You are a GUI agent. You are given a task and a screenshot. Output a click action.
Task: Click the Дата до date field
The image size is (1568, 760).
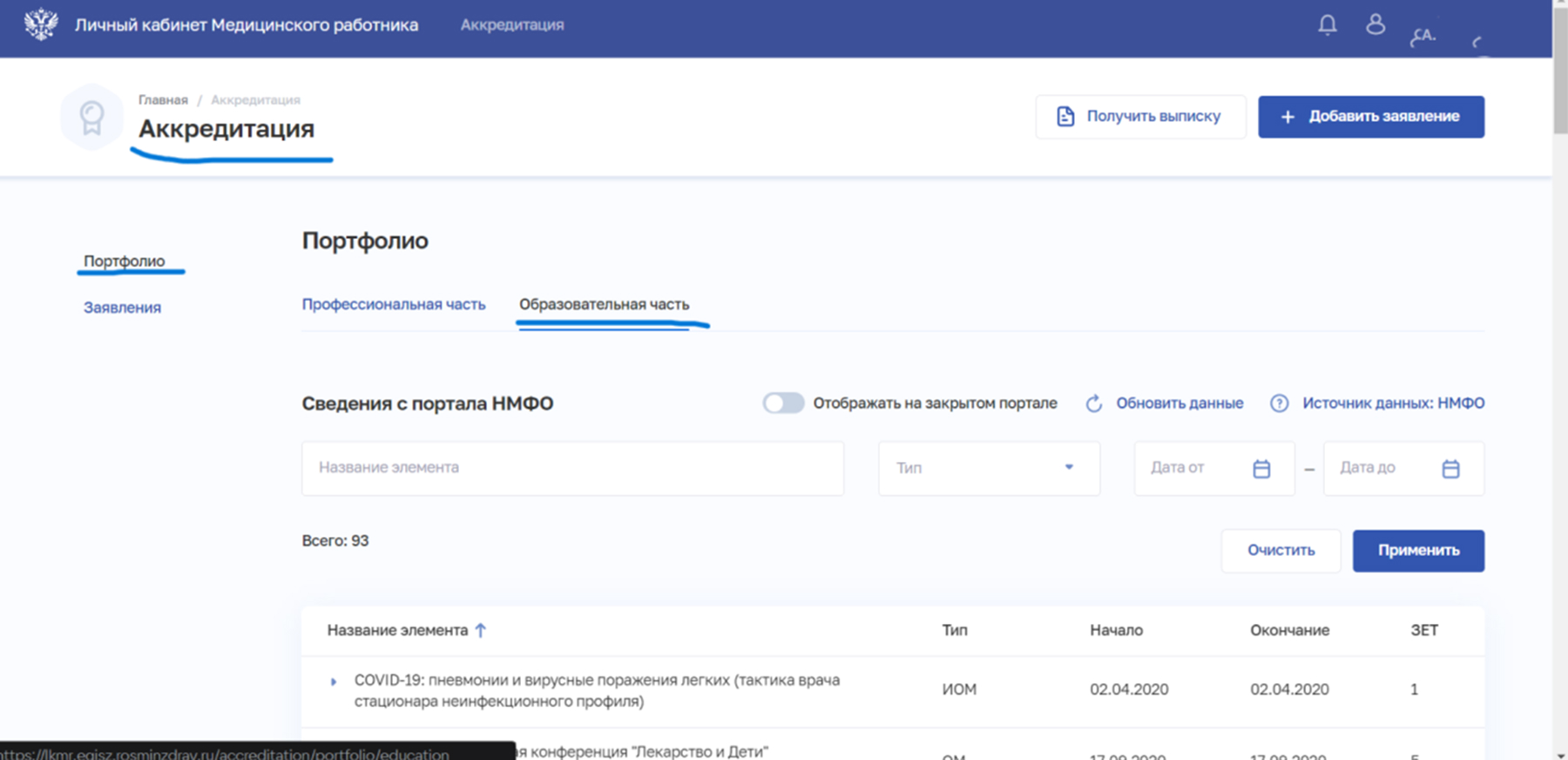point(1403,468)
